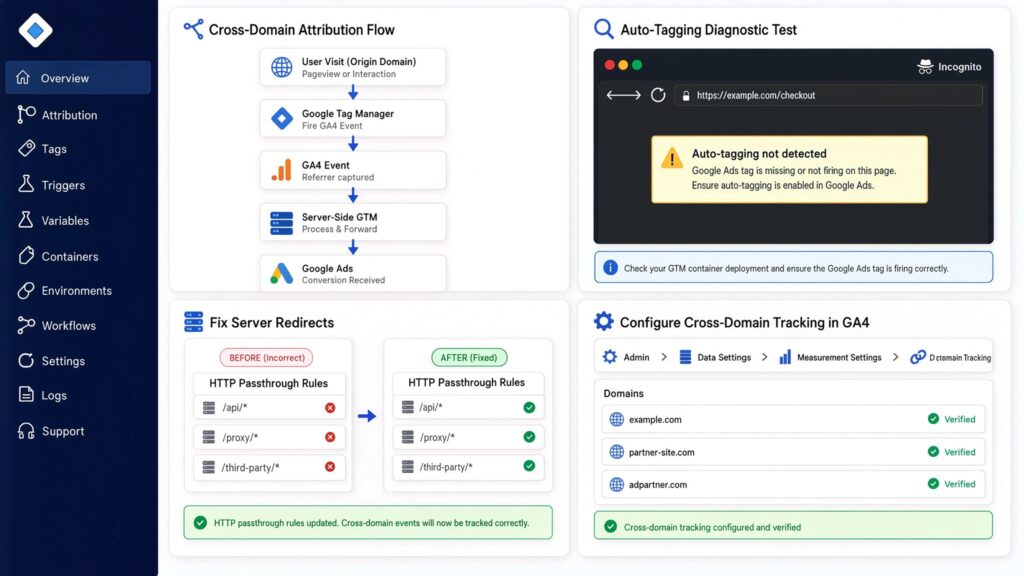Image resolution: width=1024 pixels, height=576 pixels.
Task: Click the Auto-Tagging Diagnostic magnifier icon
Action: 603,29
